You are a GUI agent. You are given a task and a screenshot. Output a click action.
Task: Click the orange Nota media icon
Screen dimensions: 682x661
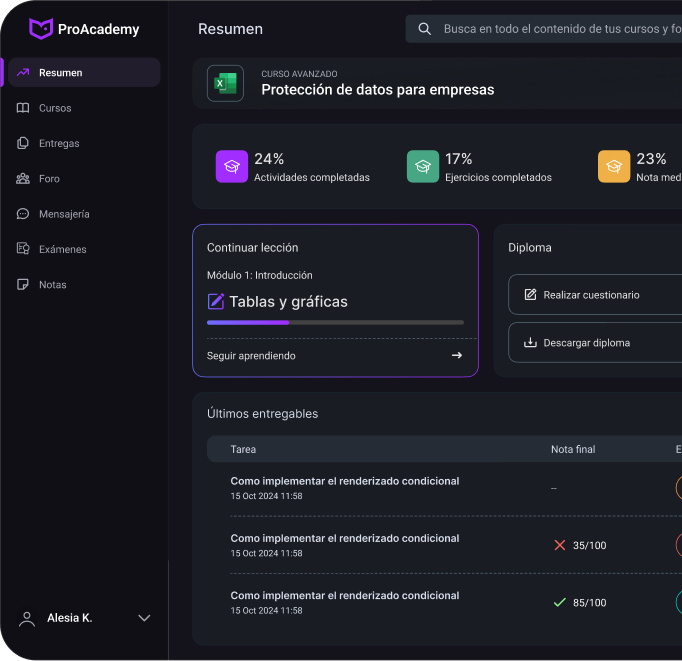click(614, 167)
